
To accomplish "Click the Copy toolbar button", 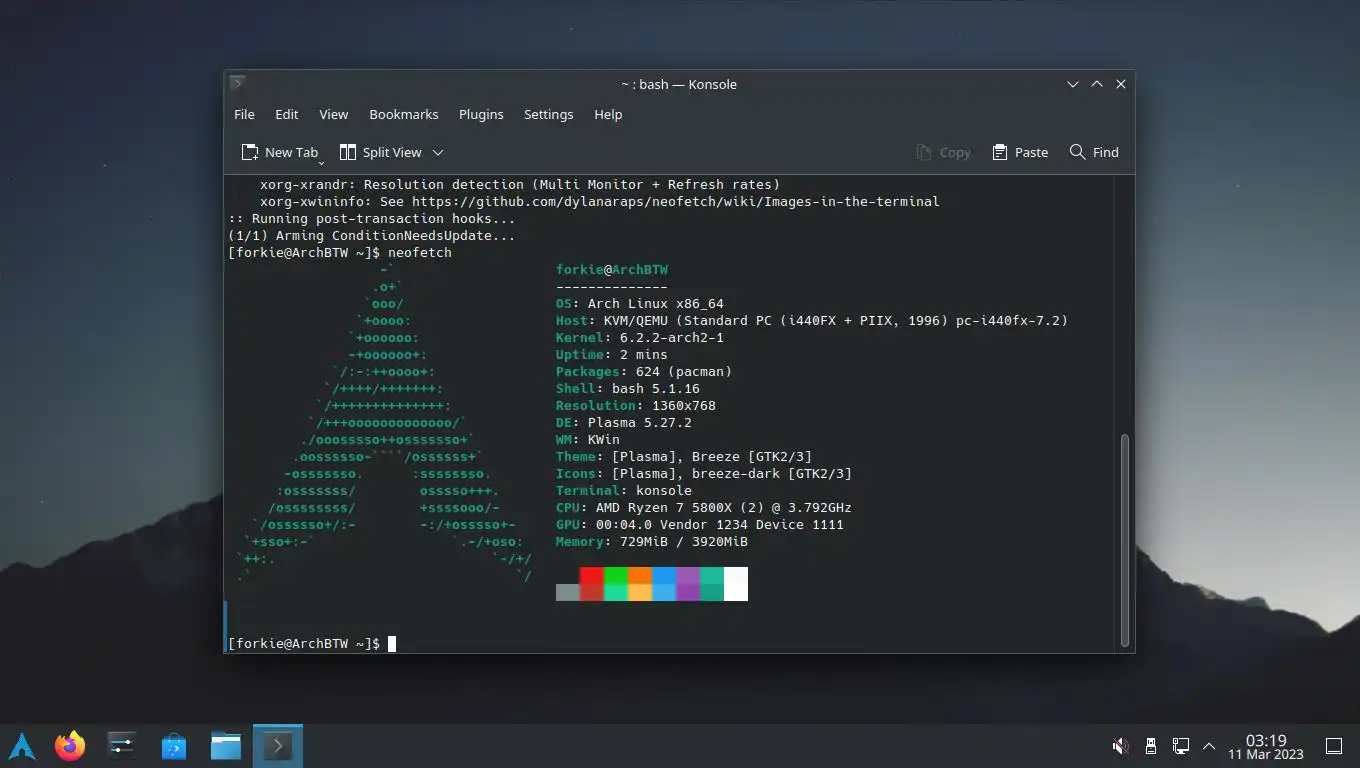I will click(943, 152).
